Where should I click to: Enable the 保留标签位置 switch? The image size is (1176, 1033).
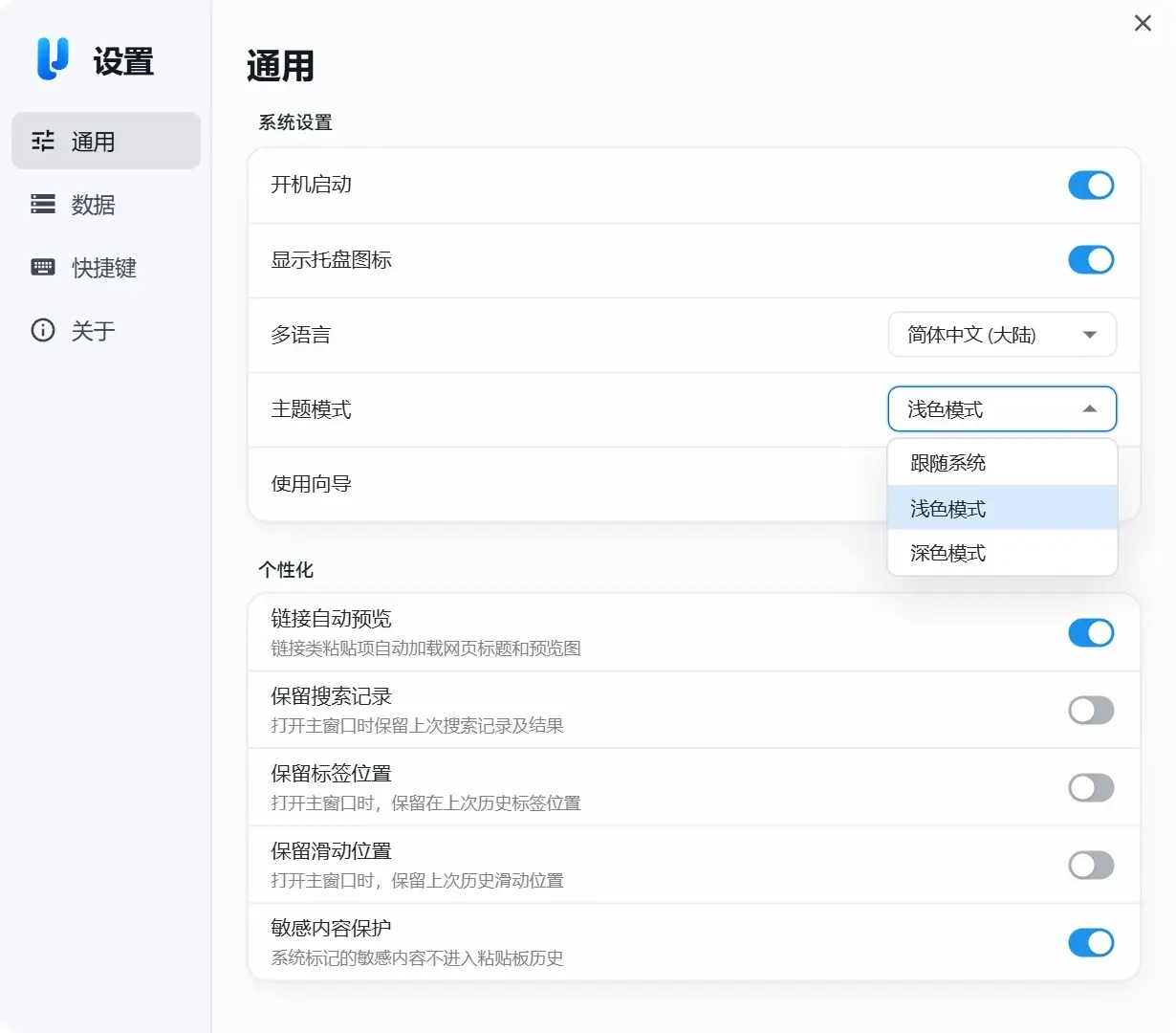click(x=1091, y=787)
